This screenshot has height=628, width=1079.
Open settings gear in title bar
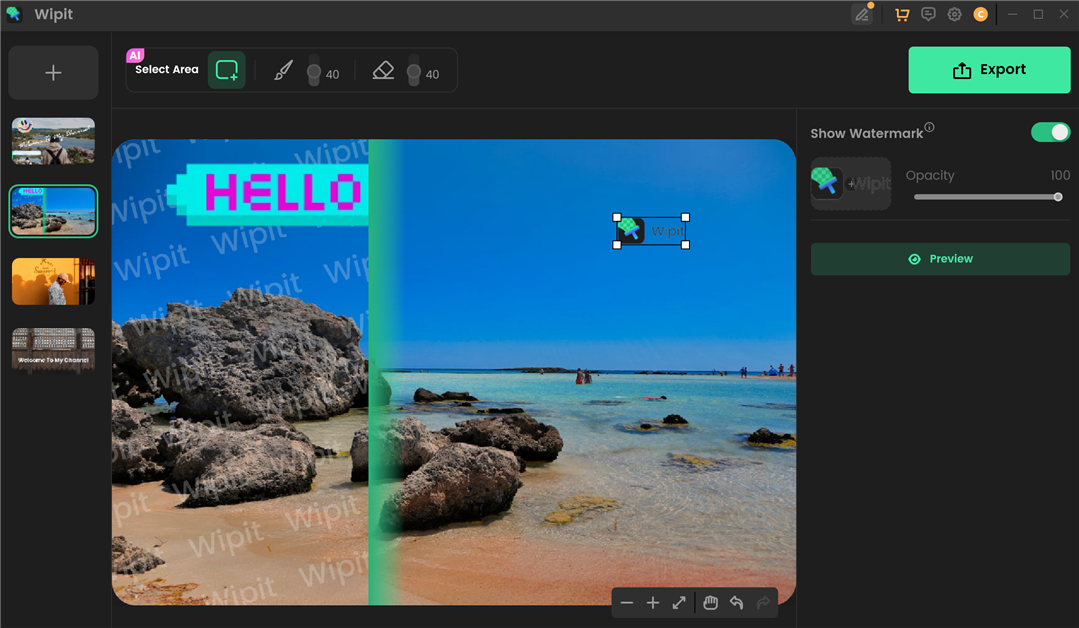[x=954, y=14]
